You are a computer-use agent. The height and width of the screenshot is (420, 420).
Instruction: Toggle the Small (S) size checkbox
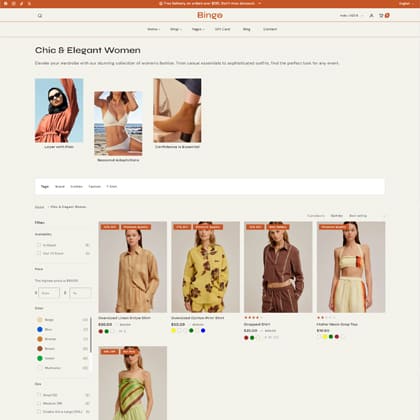[39, 395]
